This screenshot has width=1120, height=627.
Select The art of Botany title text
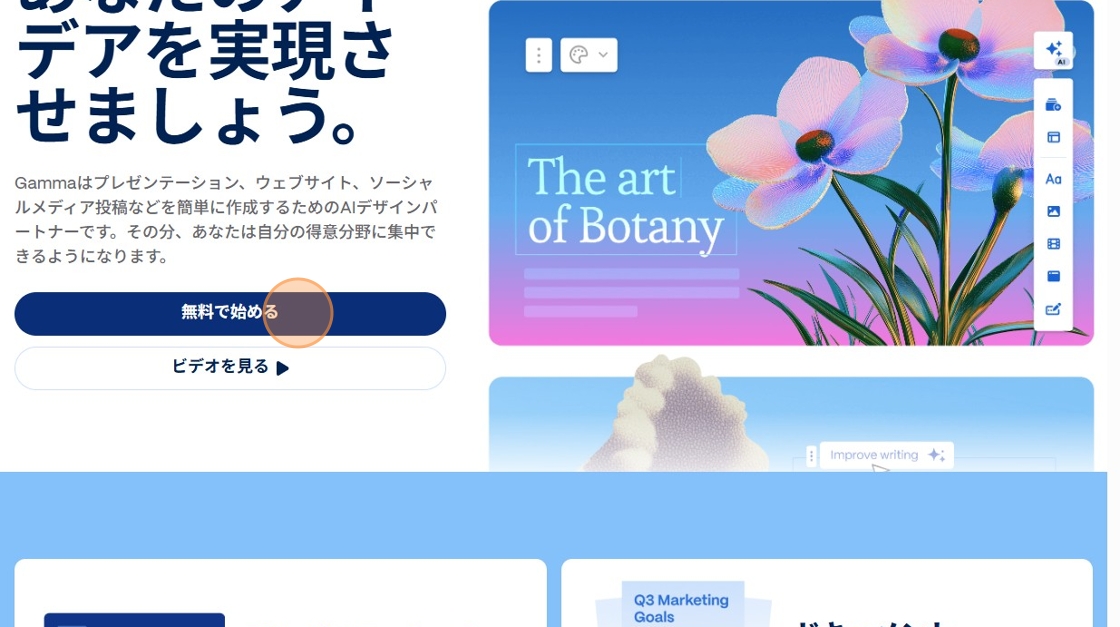[x=626, y=200]
